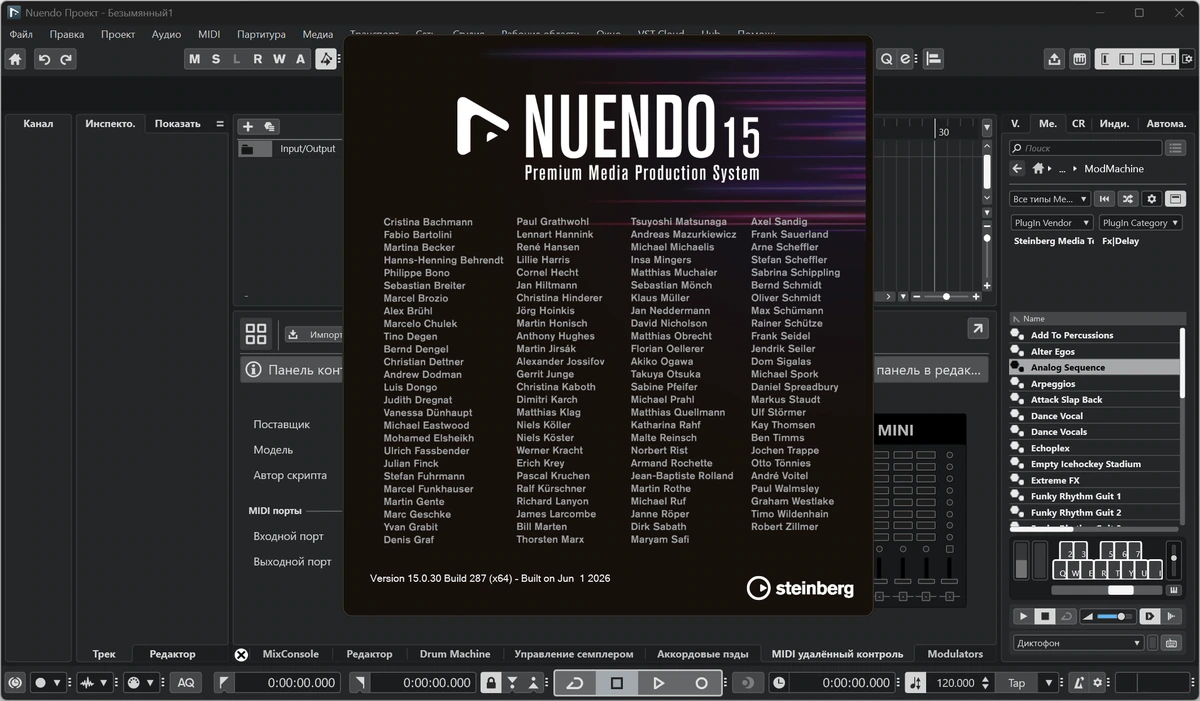This screenshot has width=1200, height=701.
Task: Toggle Mute (M) for all tracks
Action: 194,59
